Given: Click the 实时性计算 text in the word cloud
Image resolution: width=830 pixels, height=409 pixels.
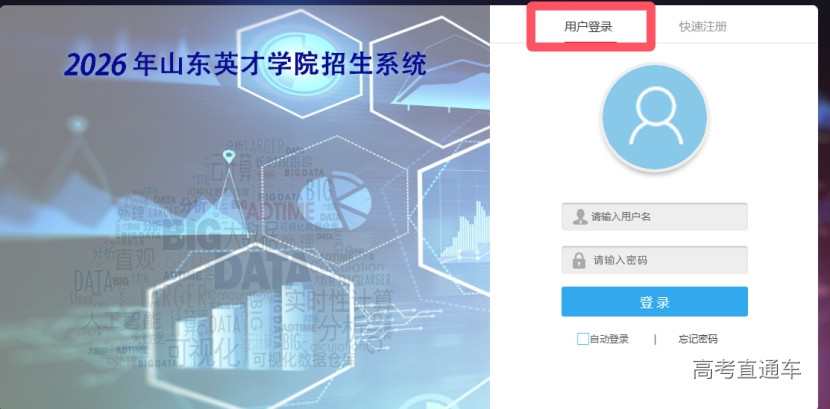Looking at the screenshot, I should coord(339,302).
